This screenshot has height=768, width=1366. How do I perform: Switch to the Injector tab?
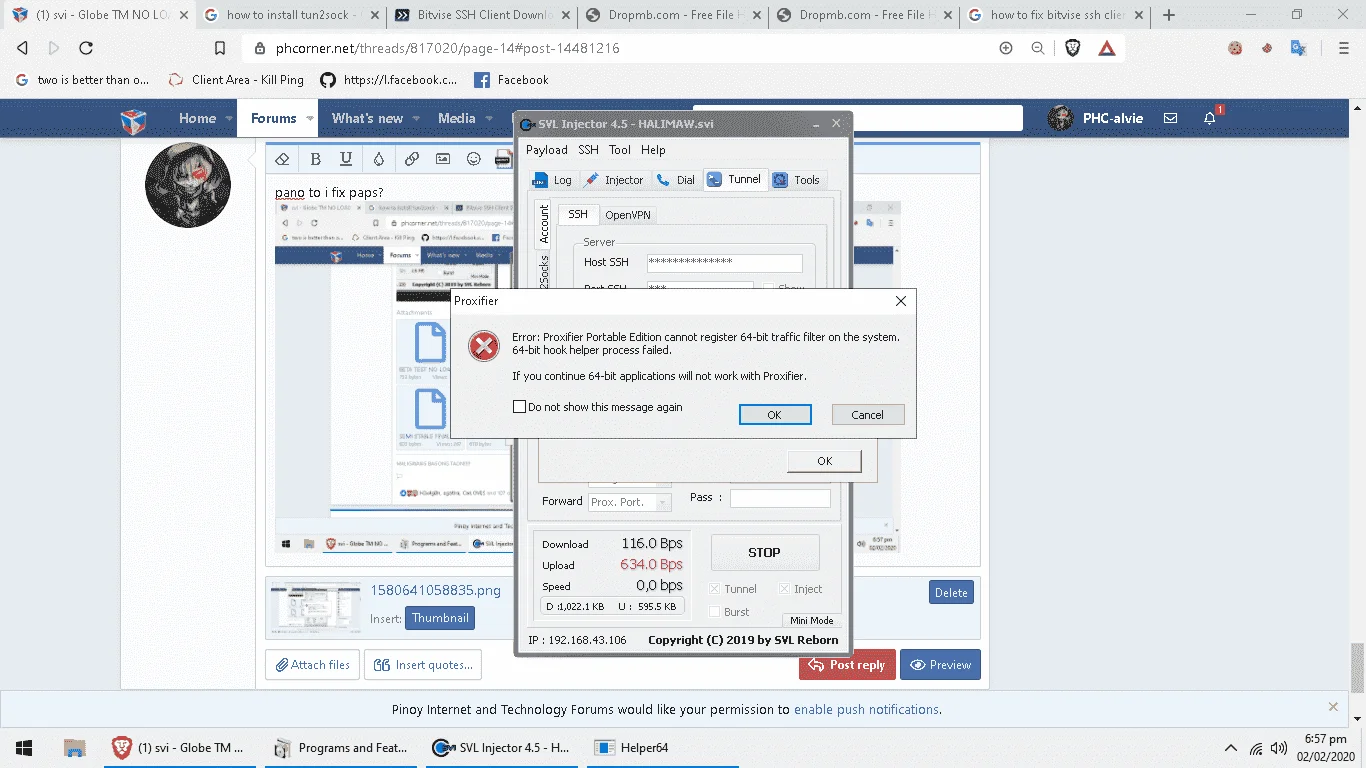coord(614,180)
